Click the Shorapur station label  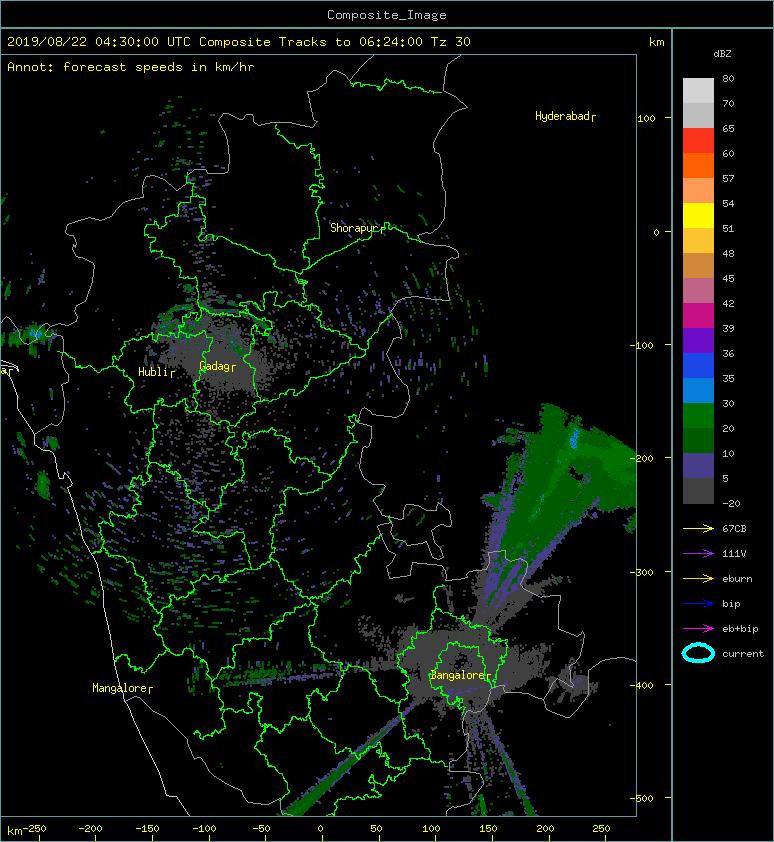coord(357,228)
